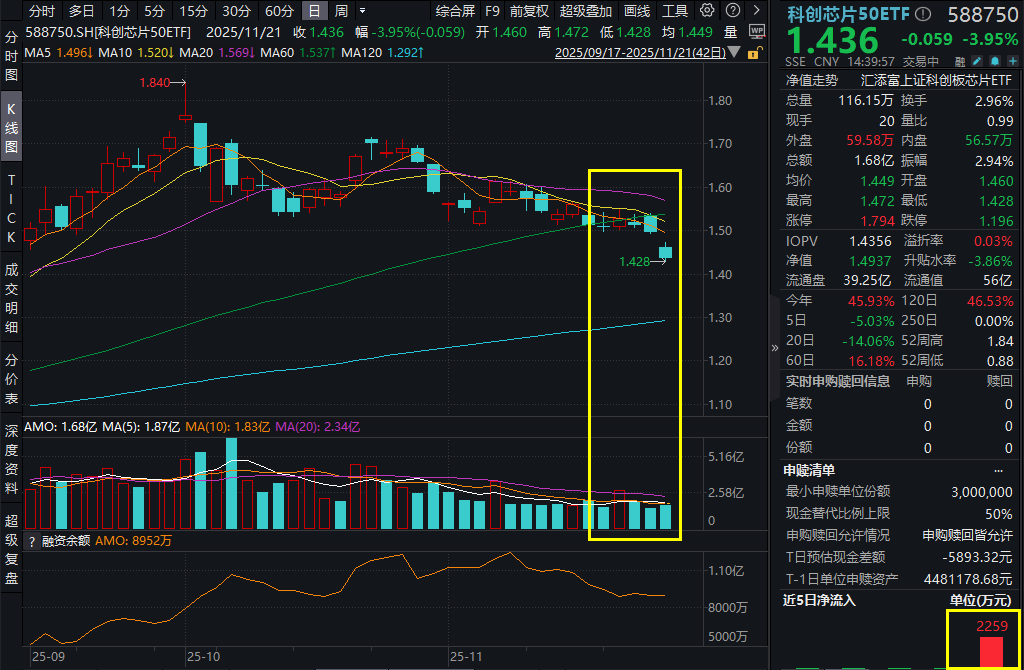1024x670 pixels.
Task: Click the 融 margin trading indicator icon
Action: tap(960, 61)
